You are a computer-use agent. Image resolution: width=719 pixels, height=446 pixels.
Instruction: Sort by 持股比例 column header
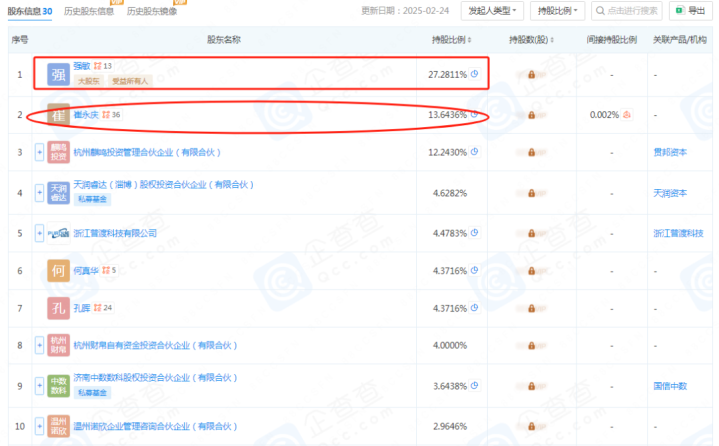point(452,40)
